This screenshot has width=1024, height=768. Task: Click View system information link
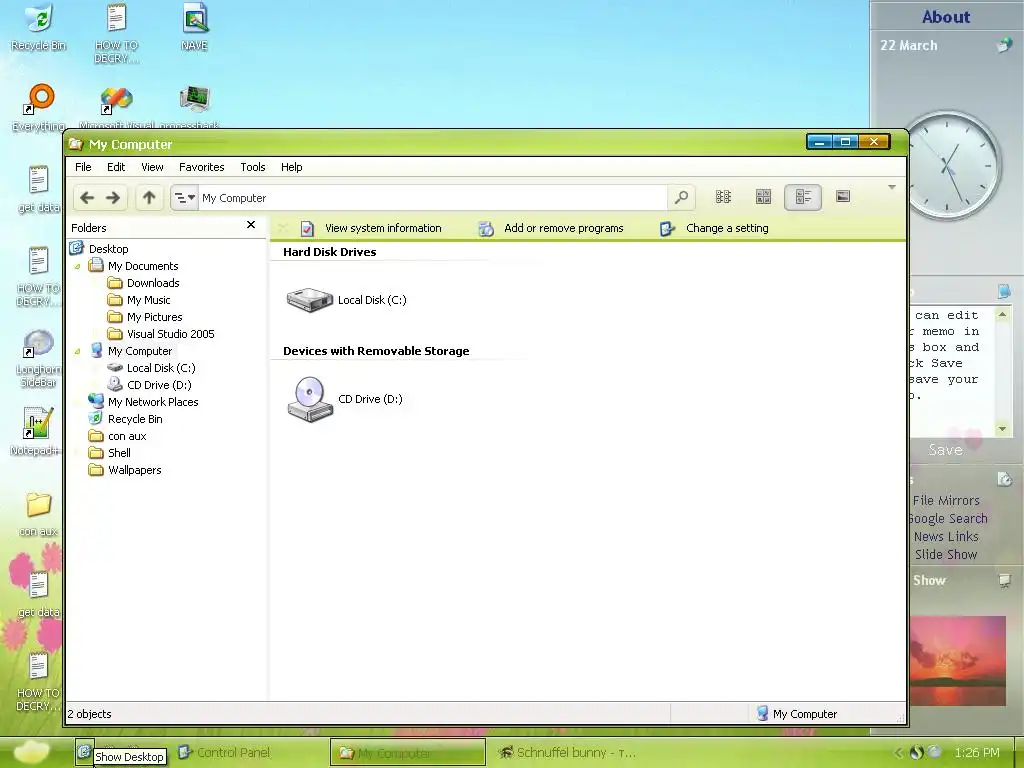click(383, 228)
